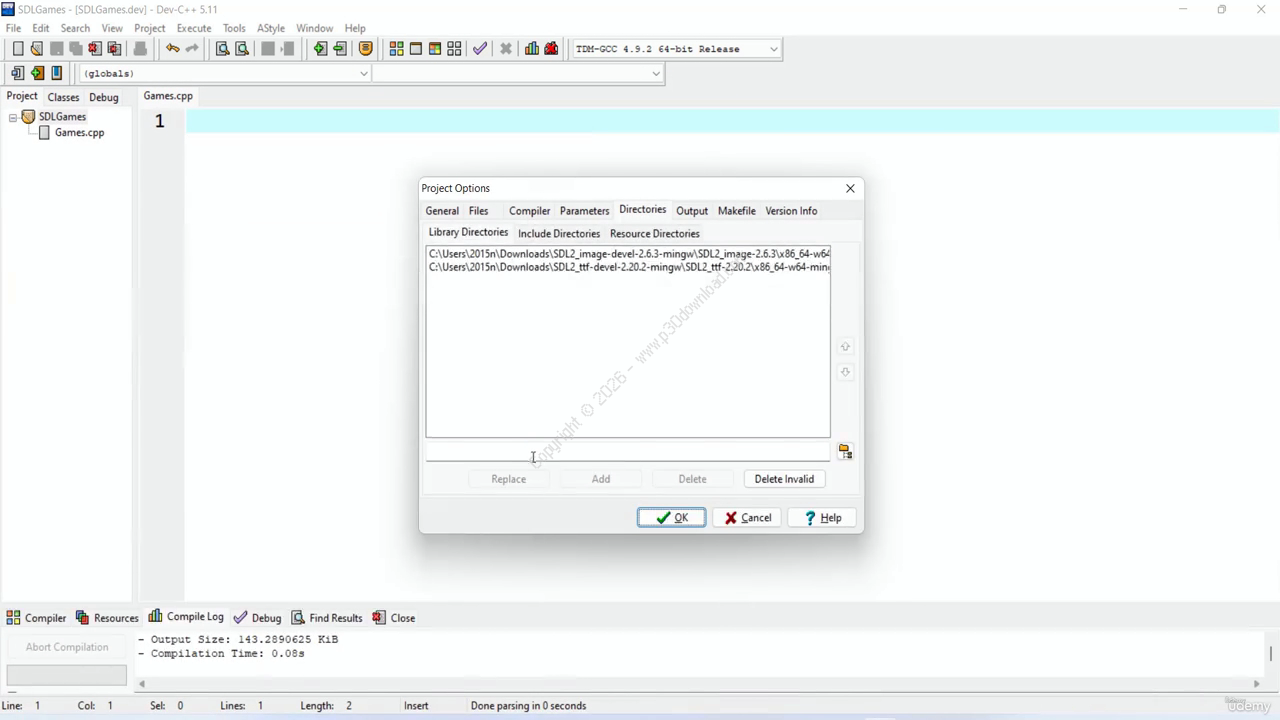Open the Find Results tab in bottom panel
Image resolution: width=1280 pixels, height=720 pixels.
327,618
